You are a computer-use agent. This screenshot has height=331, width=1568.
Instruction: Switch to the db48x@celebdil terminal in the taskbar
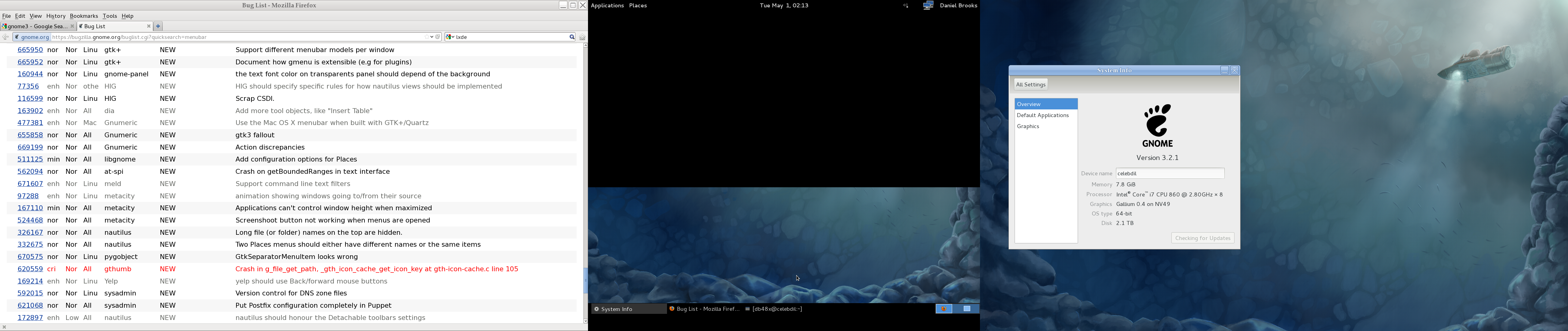(x=774, y=309)
